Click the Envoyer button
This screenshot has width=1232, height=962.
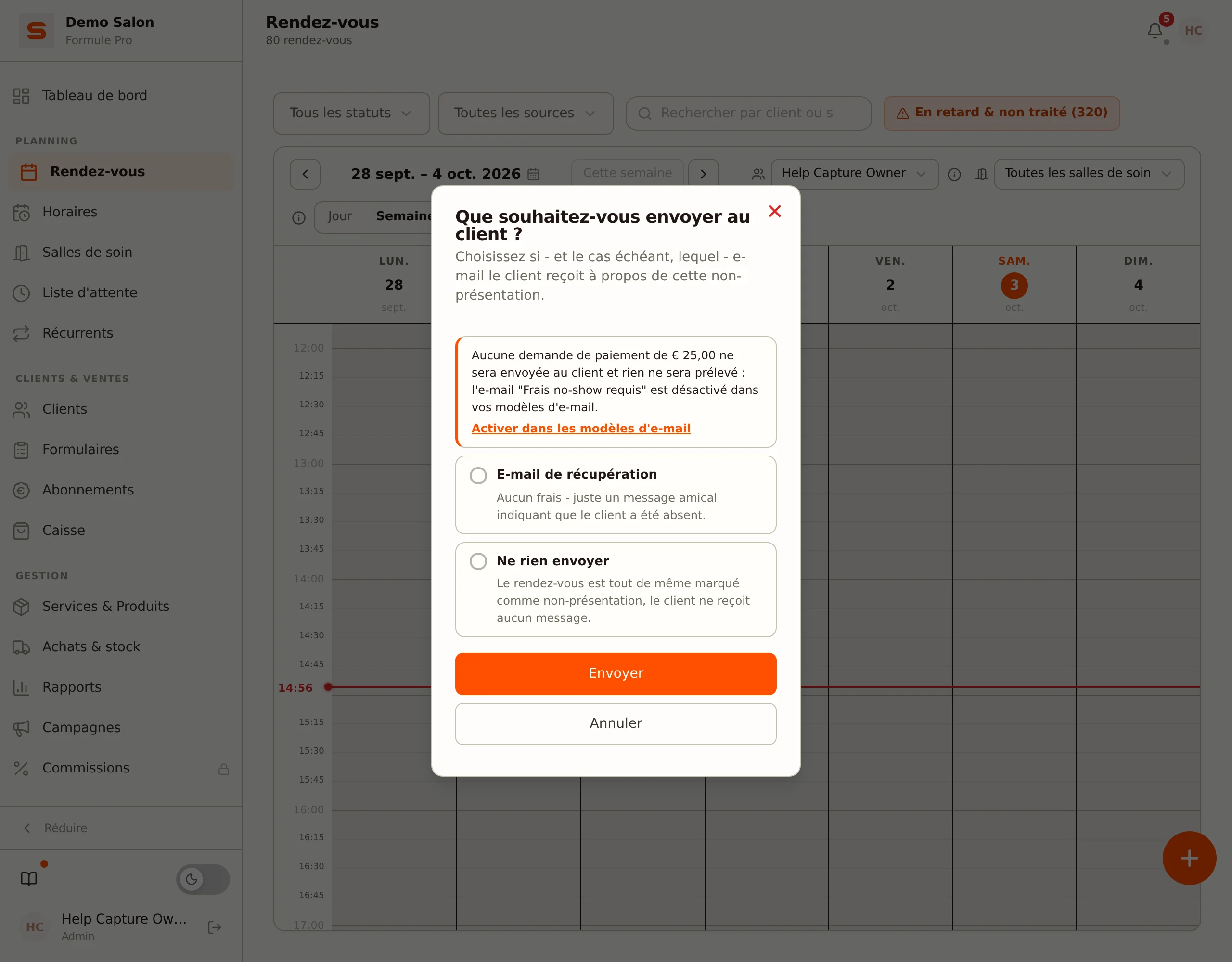click(616, 673)
